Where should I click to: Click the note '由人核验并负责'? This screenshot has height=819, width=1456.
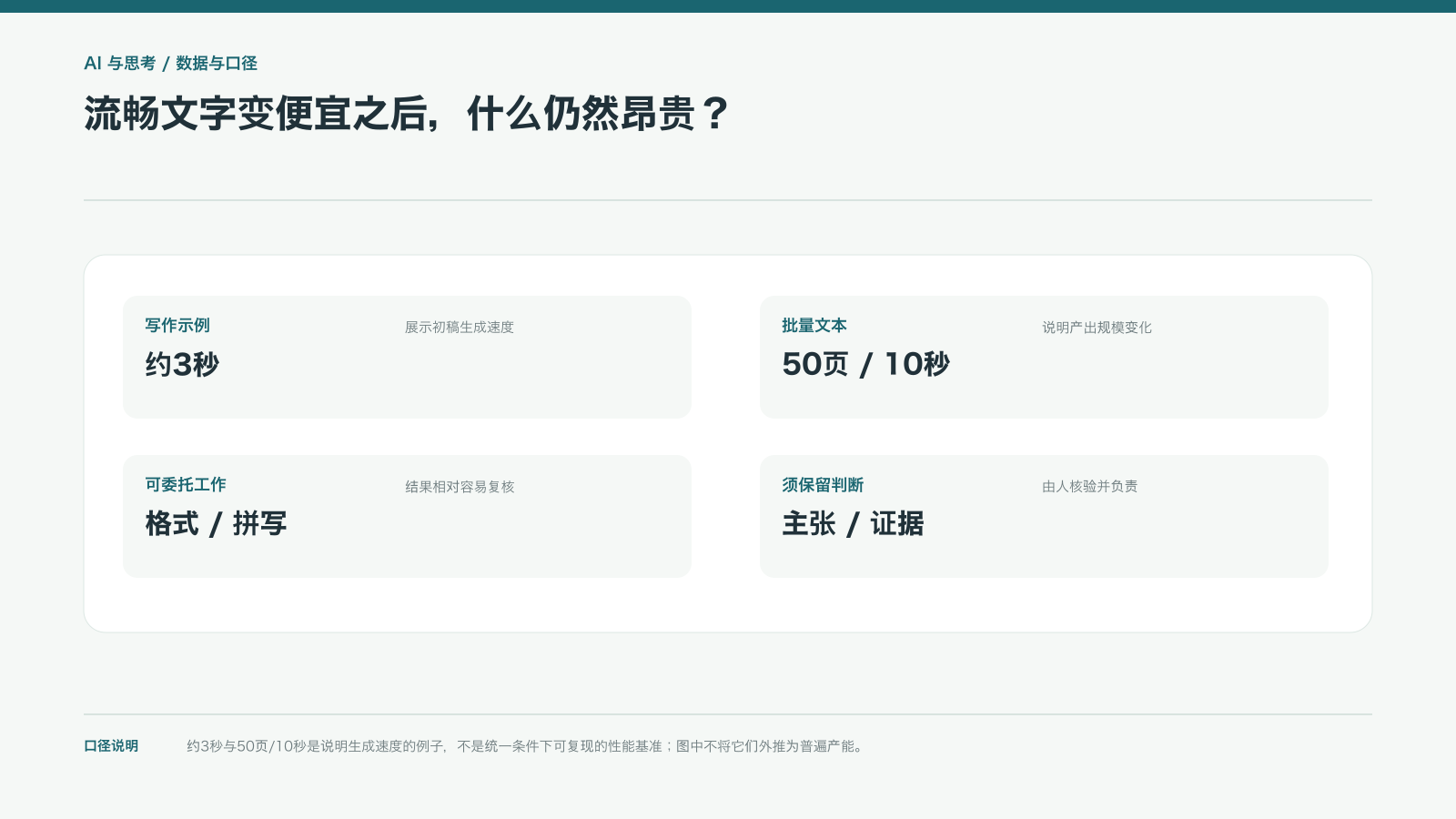coord(1090,487)
